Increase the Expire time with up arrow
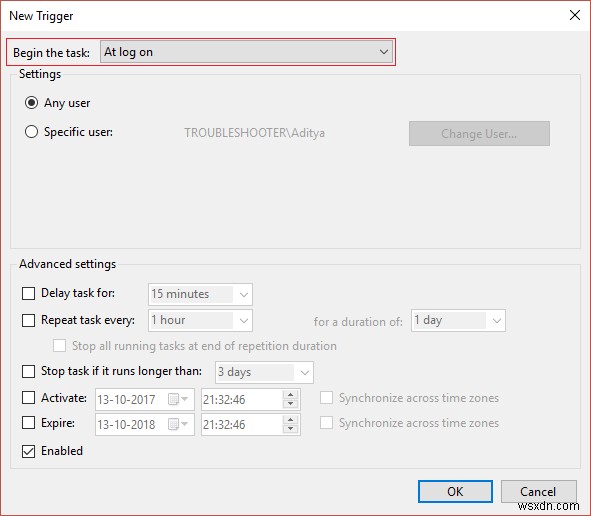Screen dimensions: 591x516 tap(290, 420)
